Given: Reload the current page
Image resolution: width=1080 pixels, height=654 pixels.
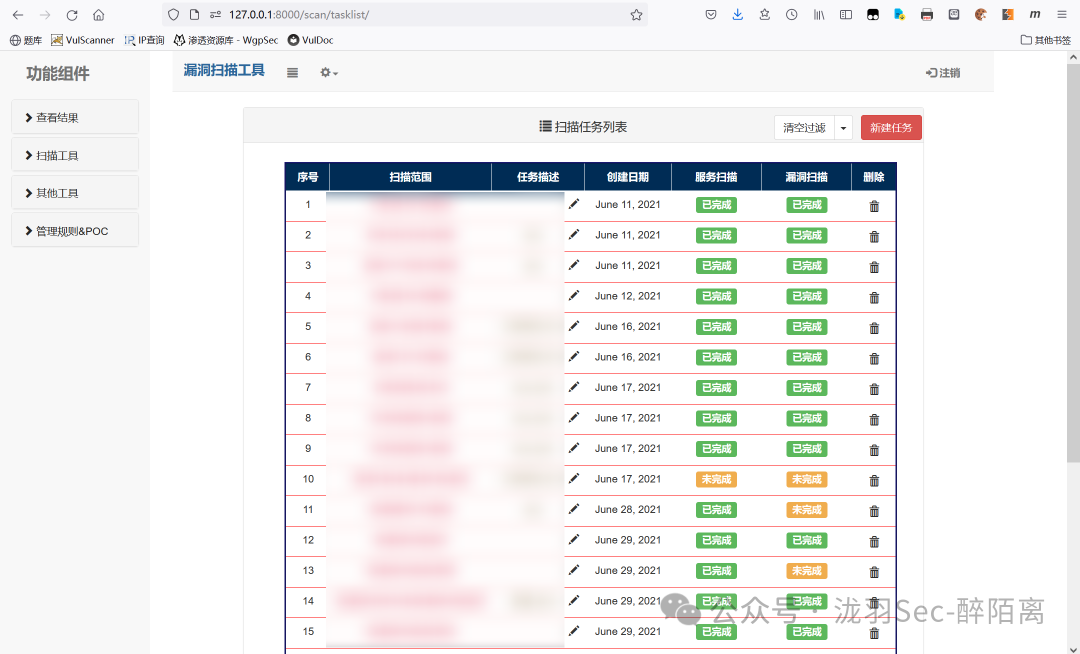Looking at the screenshot, I should (72, 14).
